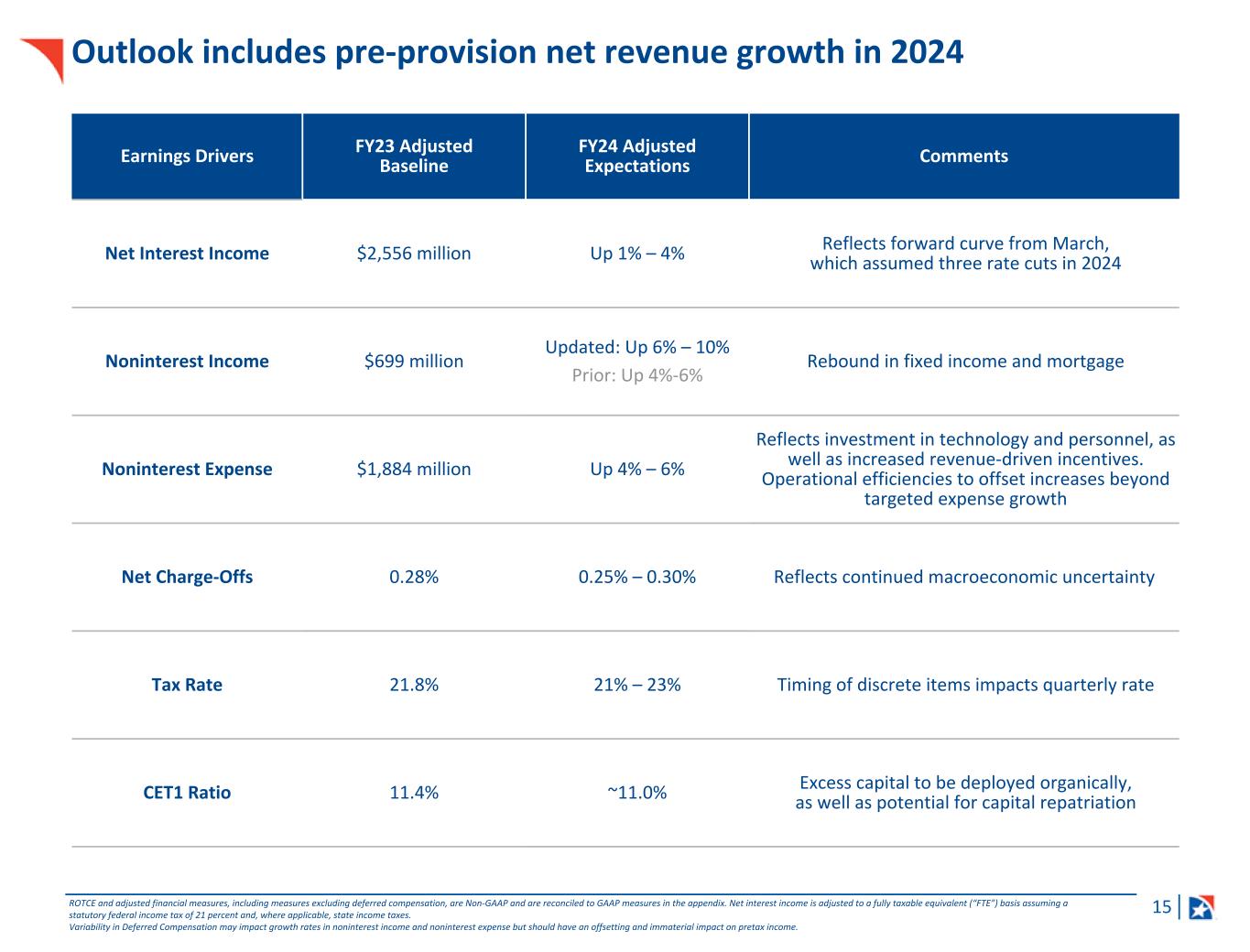This screenshot has height=952, width=1250.
Task: Click the slide title about pre-provision net revenue
Action: tap(517, 52)
